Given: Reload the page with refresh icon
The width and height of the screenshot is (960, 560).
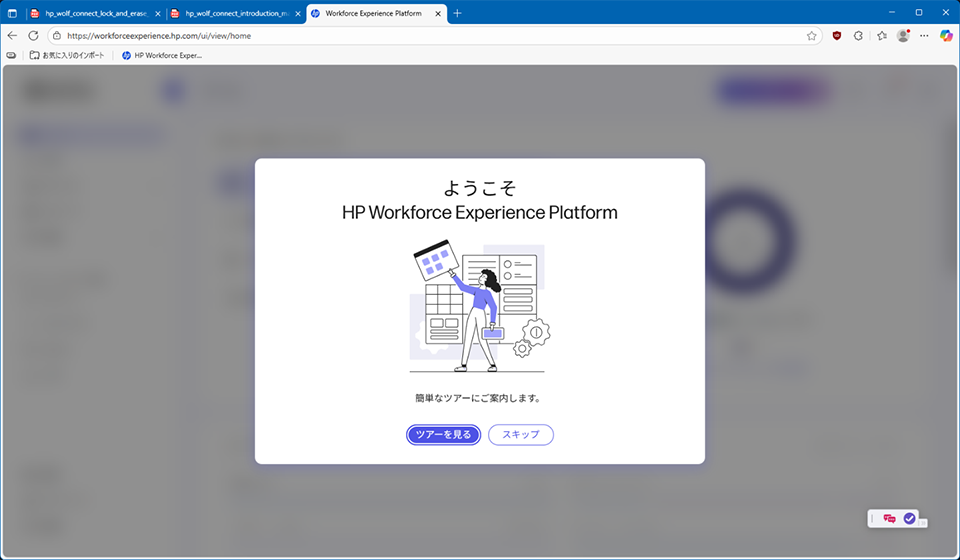Looking at the screenshot, I should coord(33,35).
